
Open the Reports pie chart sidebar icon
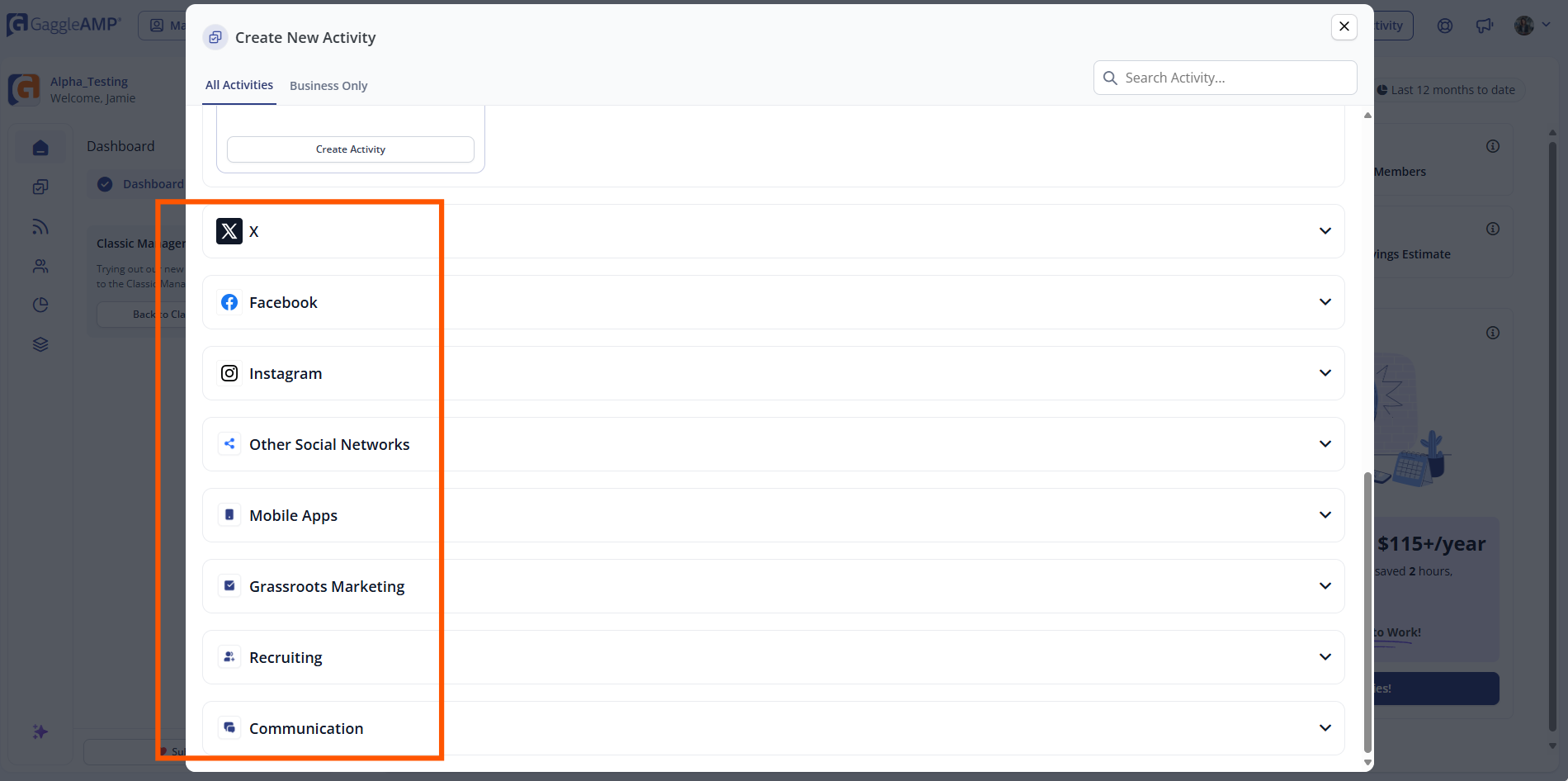(x=40, y=305)
